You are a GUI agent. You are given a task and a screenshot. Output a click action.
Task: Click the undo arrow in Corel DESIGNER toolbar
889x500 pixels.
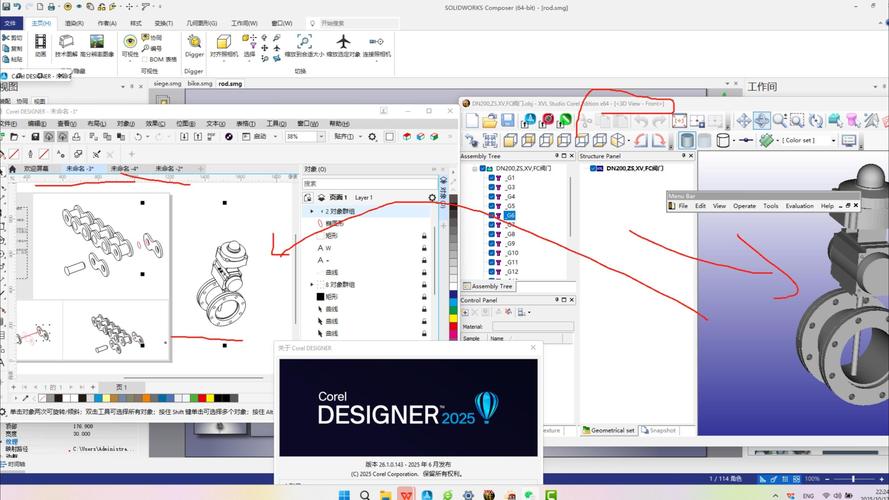click(x=138, y=137)
